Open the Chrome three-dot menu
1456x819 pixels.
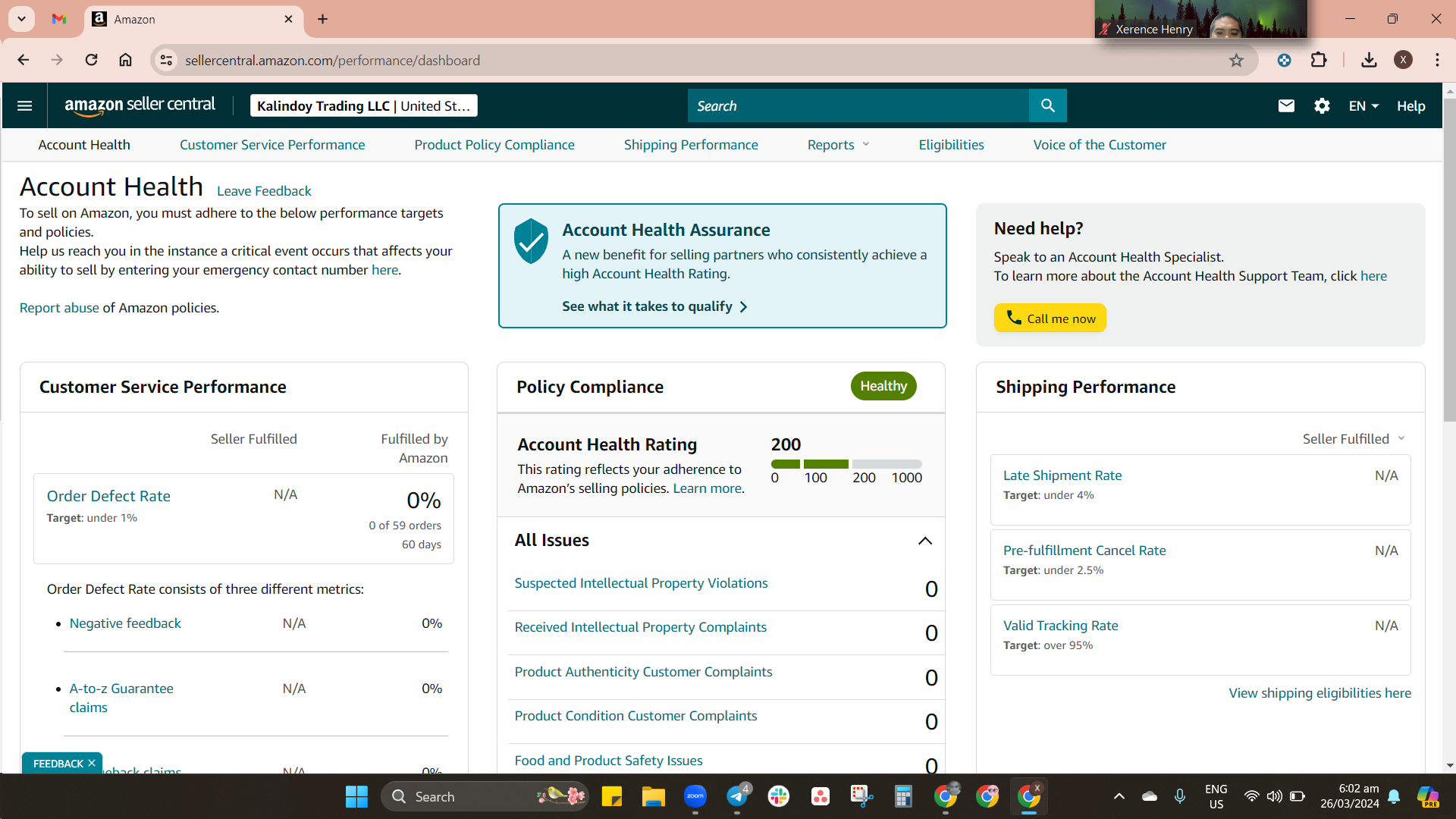pyautogui.click(x=1437, y=60)
